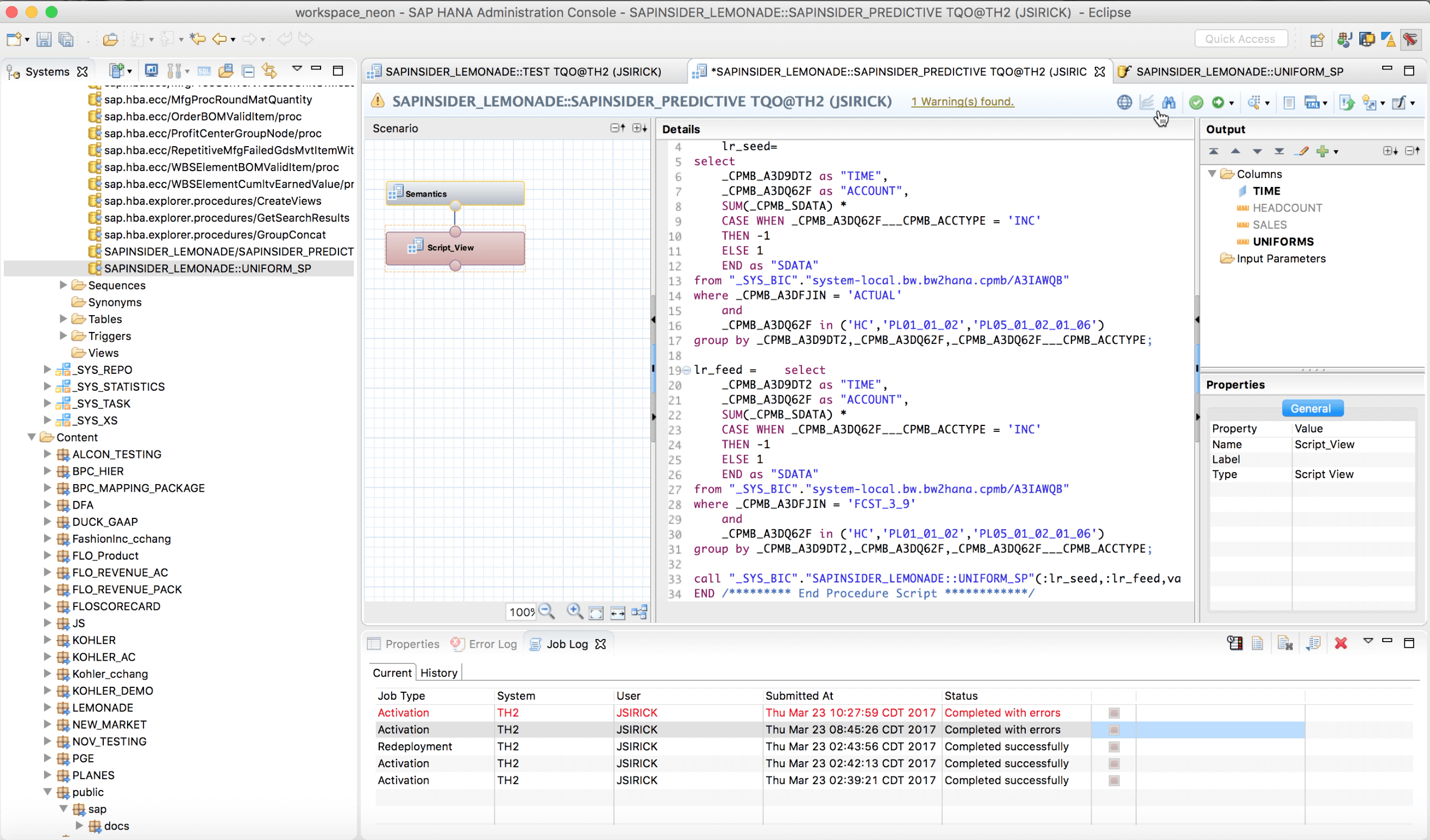Click the green plus Add icon in Output

tap(1323, 151)
